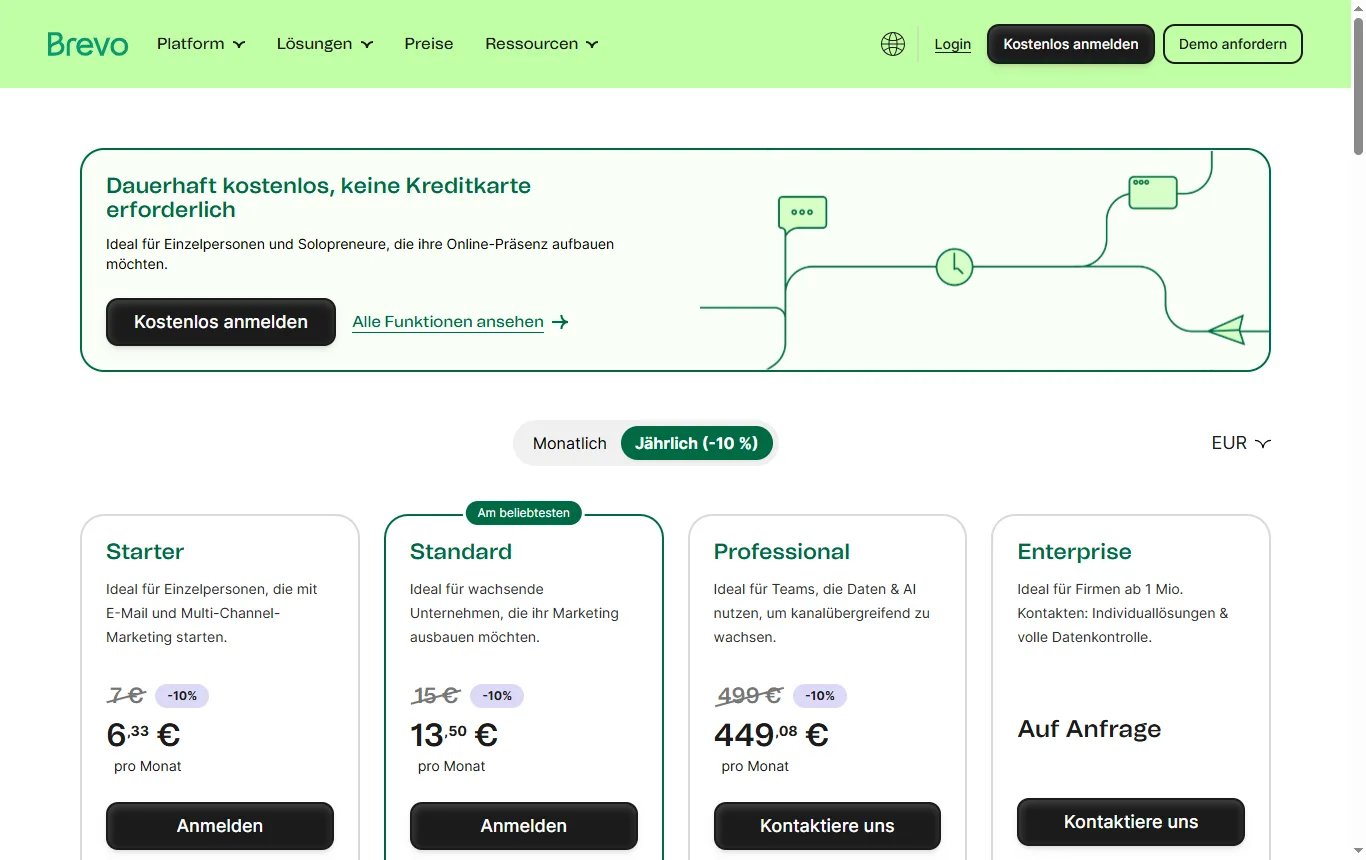Open the Preise page
Image resolution: width=1366 pixels, height=860 pixels.
point(429,44)
